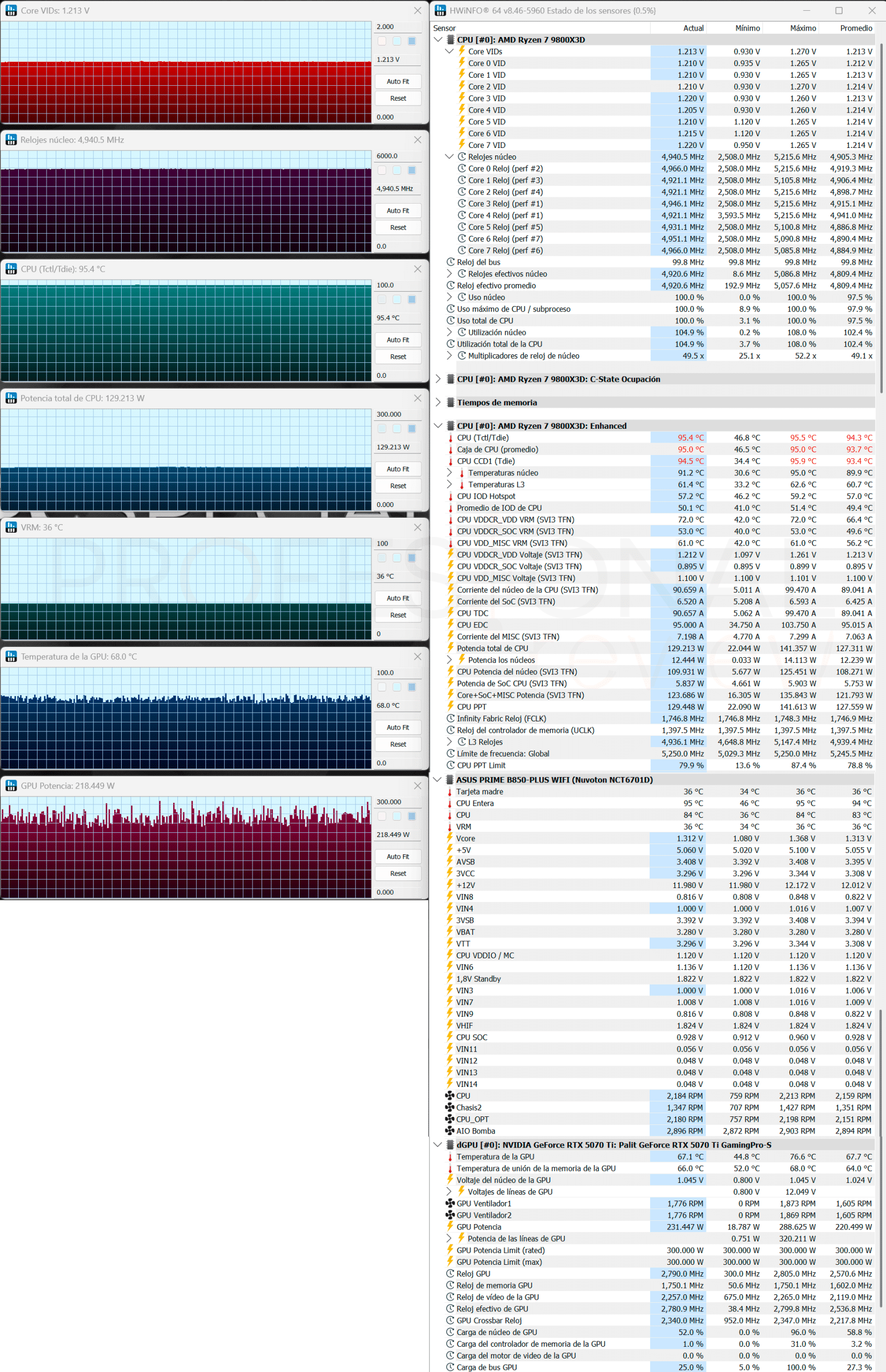Expand the Temperaturas núcleo node
This screenshot has width=886, height=1372.
449,472
